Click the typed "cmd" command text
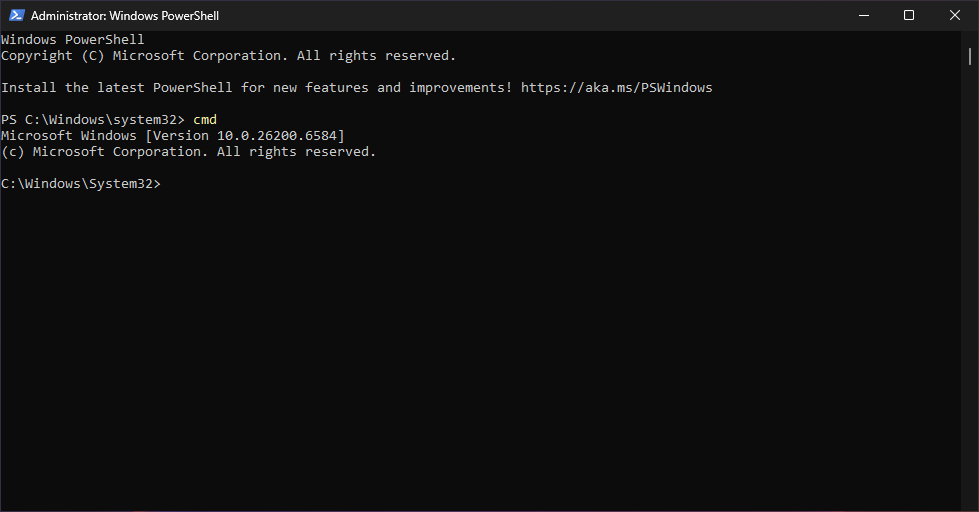This screenshot has width=979, height=512. (x=205, y=120)
